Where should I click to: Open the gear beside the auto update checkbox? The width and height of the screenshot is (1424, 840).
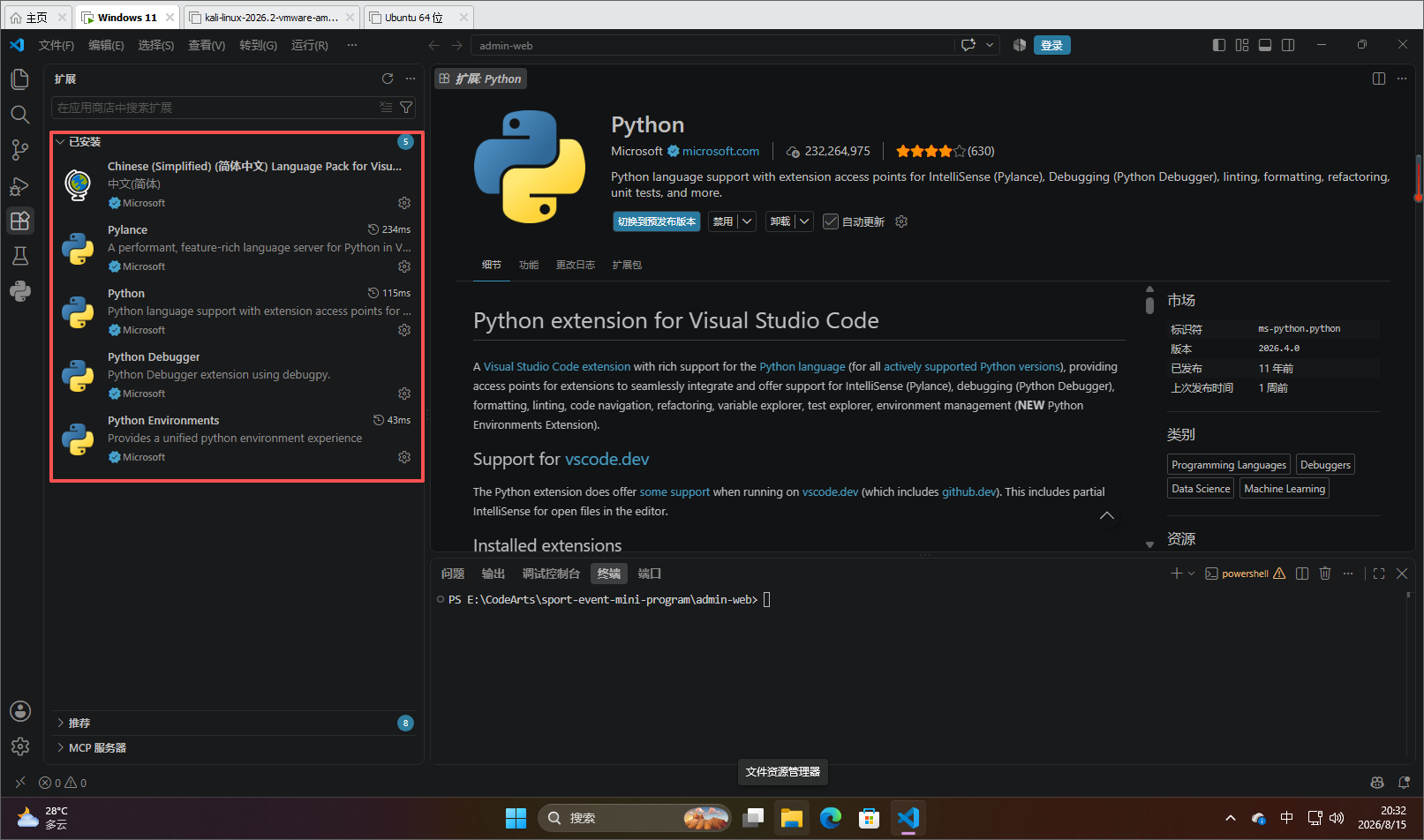pyautogui.click(x=901, y=221)
